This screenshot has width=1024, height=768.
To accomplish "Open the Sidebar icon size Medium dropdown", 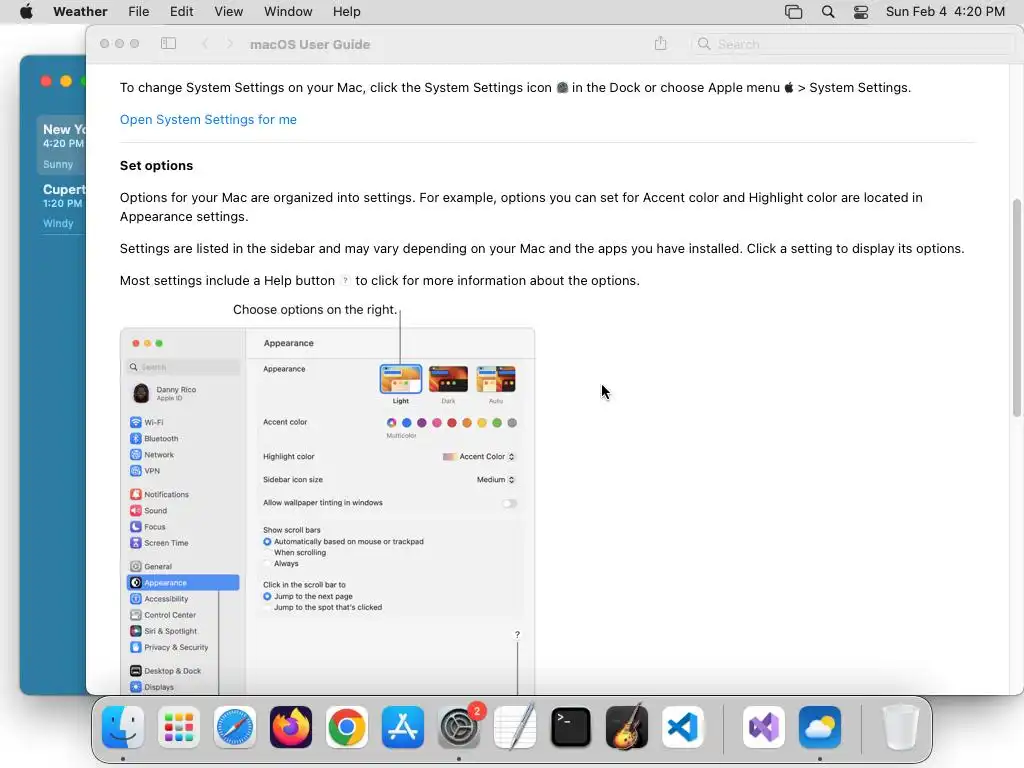I will coord(496,479).
